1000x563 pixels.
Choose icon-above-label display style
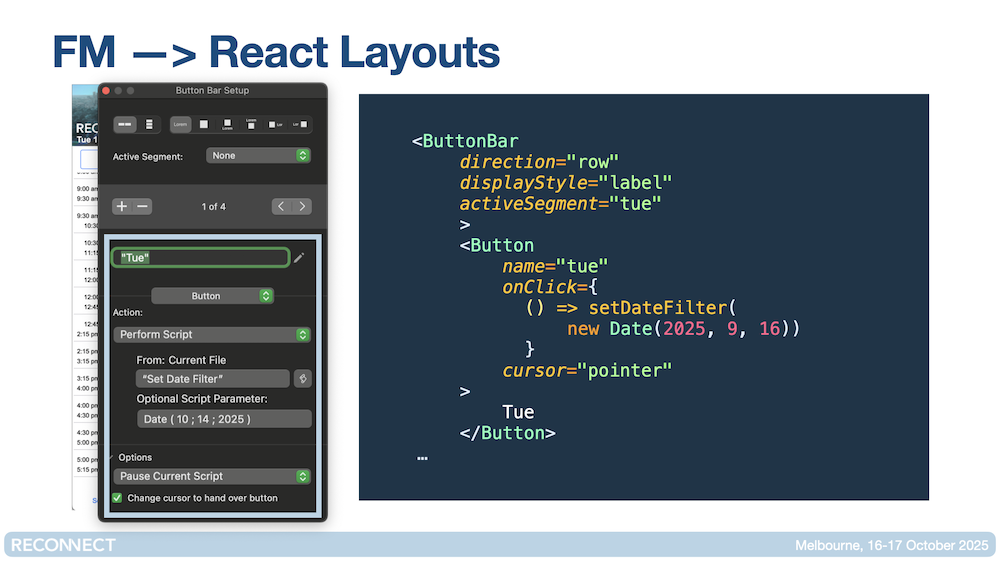point(227,125)
